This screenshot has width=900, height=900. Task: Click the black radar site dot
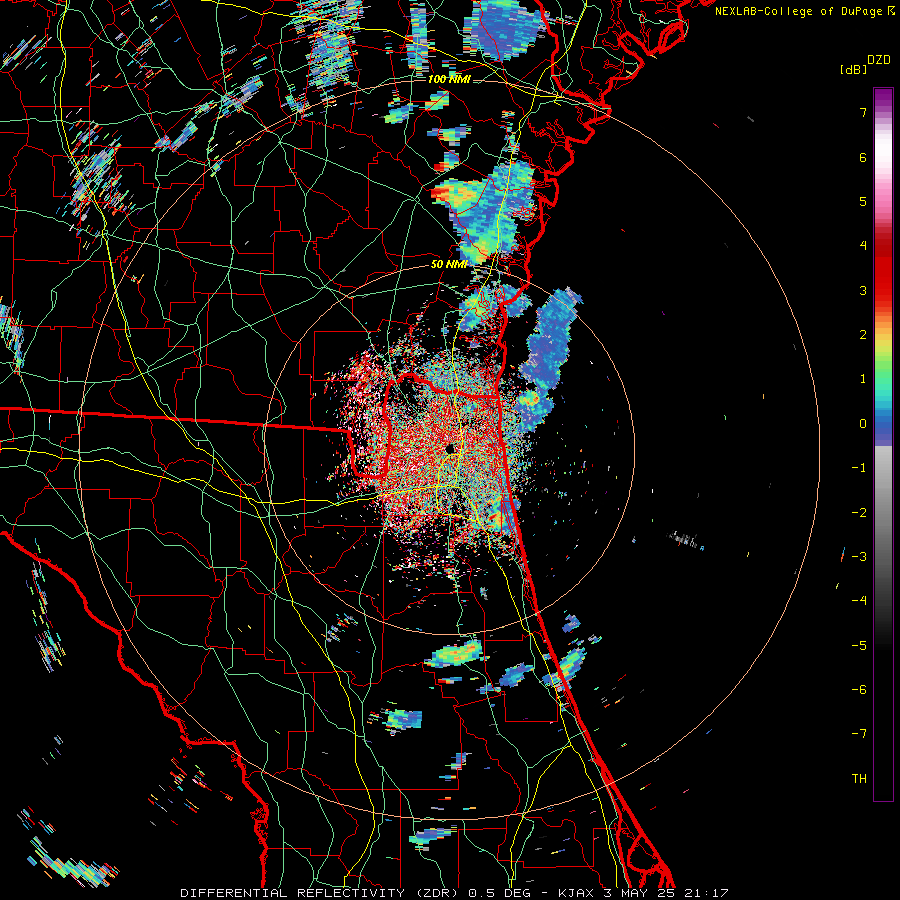(x=451, y=448)
